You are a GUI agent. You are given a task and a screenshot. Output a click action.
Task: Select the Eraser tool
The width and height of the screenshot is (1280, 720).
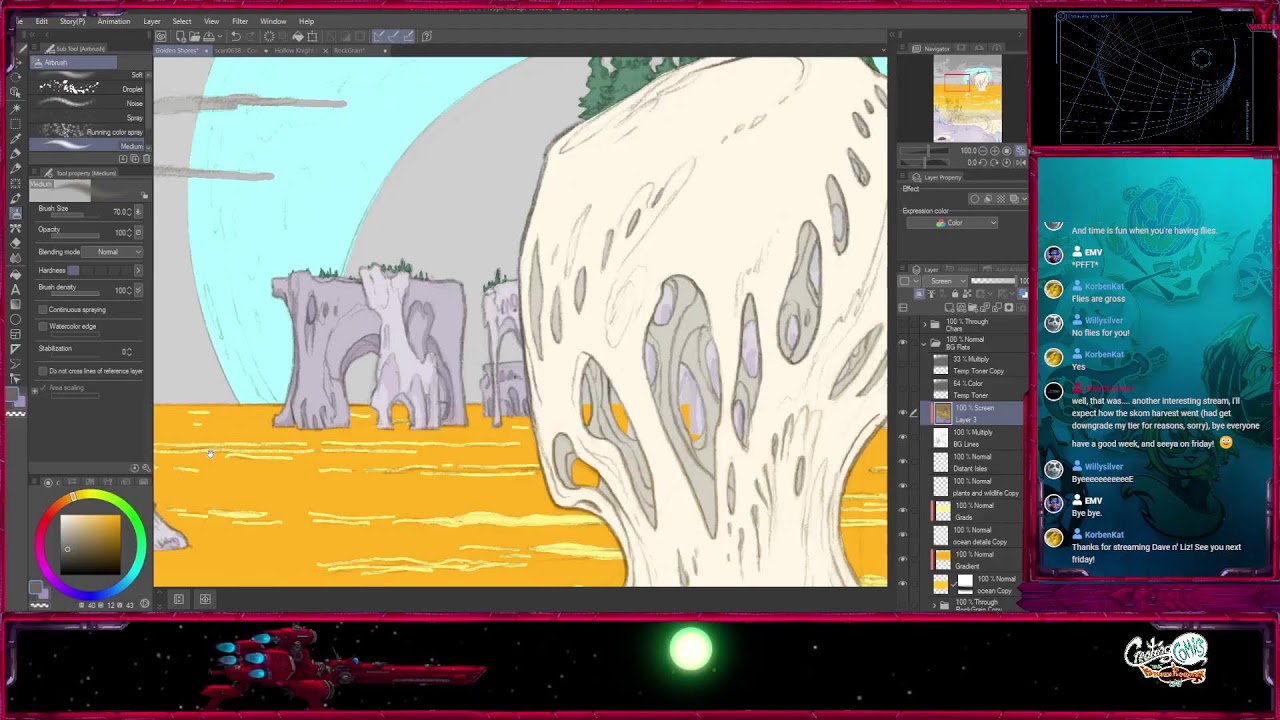point(16,242)
